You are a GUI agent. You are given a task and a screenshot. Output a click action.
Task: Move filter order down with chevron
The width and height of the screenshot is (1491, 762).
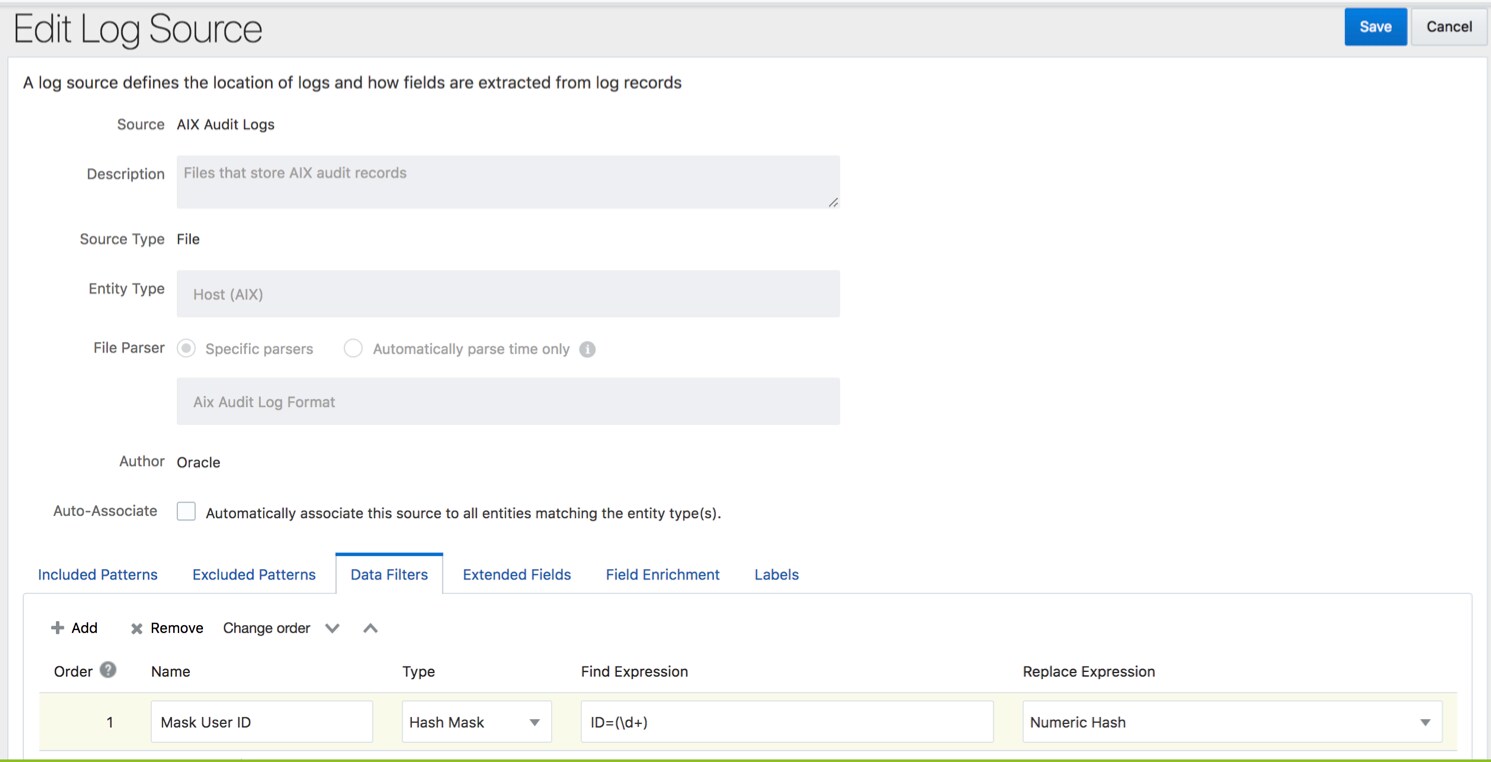[333, 628]
